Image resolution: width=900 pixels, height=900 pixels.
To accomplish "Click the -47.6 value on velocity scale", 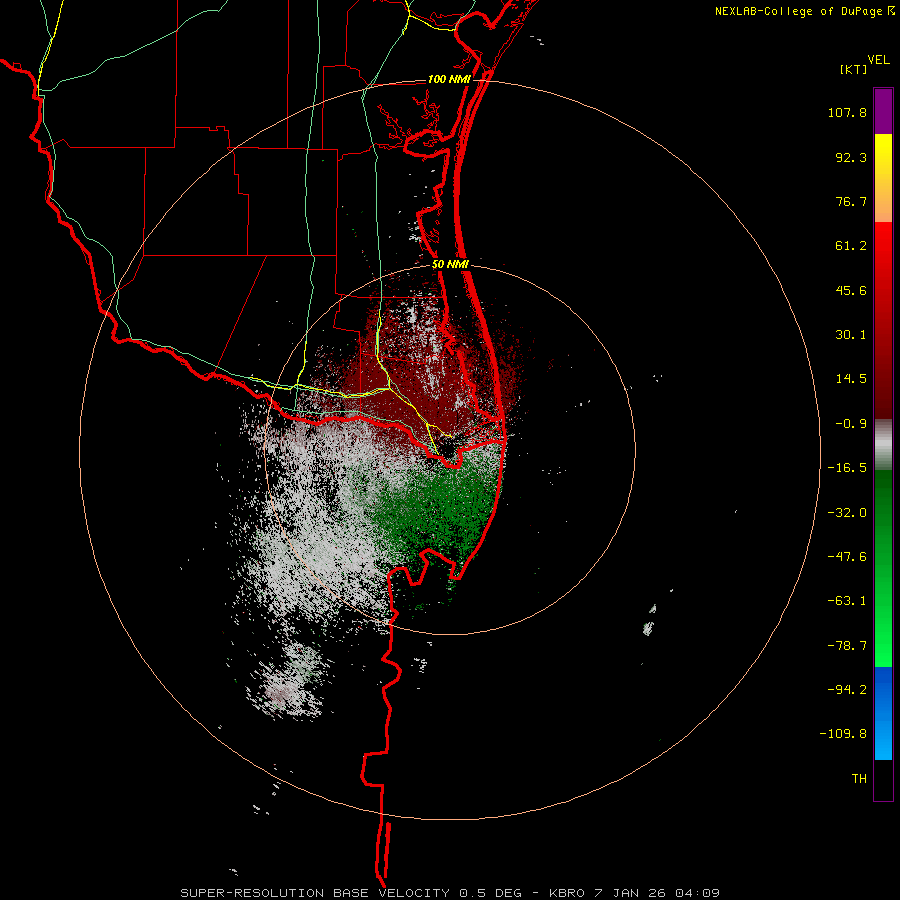I will pos(847,557).
